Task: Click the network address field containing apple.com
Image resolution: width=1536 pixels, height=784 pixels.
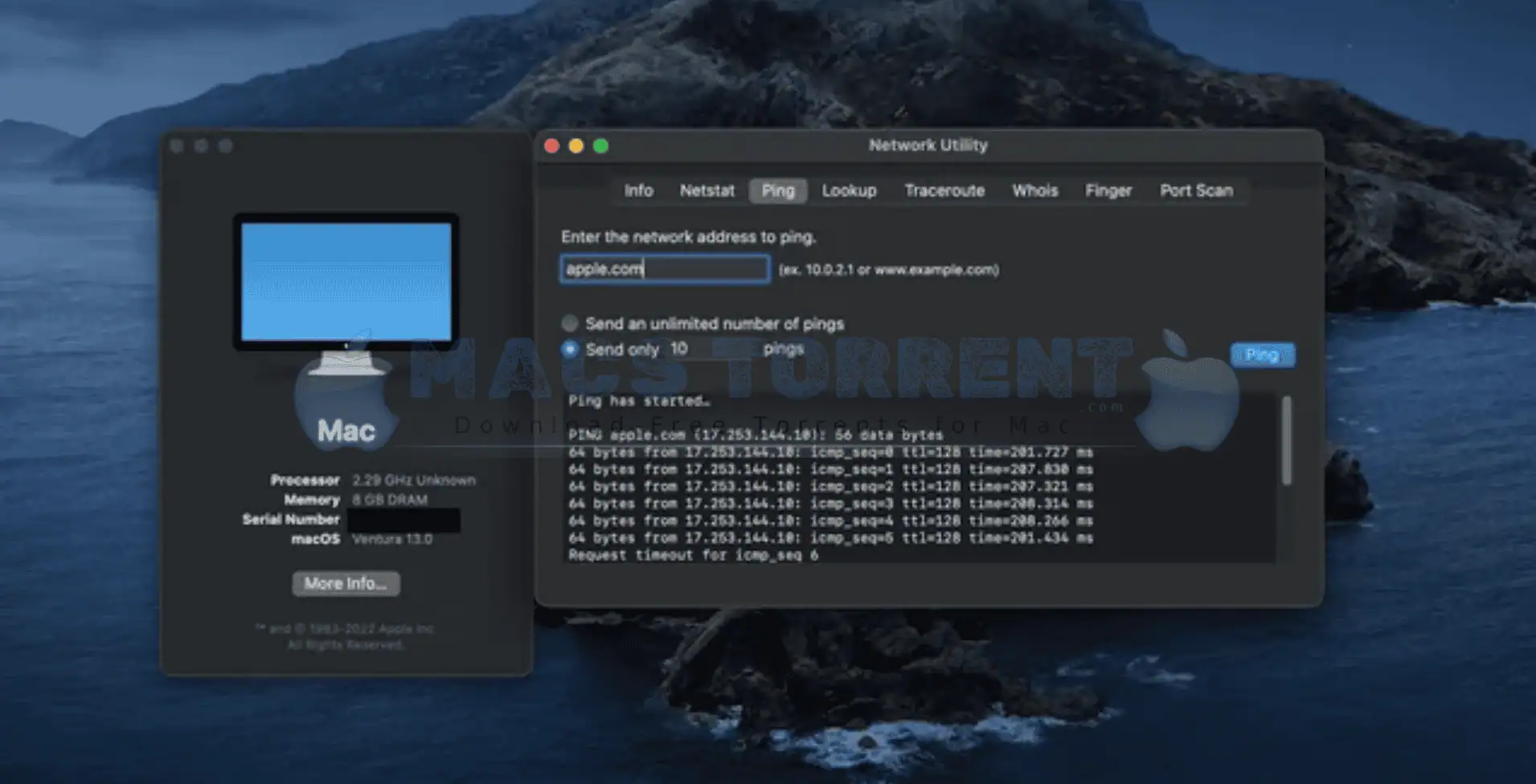Action: click(665, 269)
